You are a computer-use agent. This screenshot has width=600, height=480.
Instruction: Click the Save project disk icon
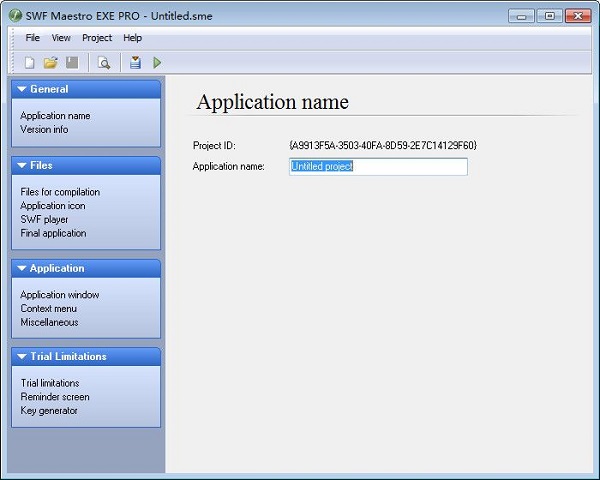pyautogui.click(x=72, y=63)
